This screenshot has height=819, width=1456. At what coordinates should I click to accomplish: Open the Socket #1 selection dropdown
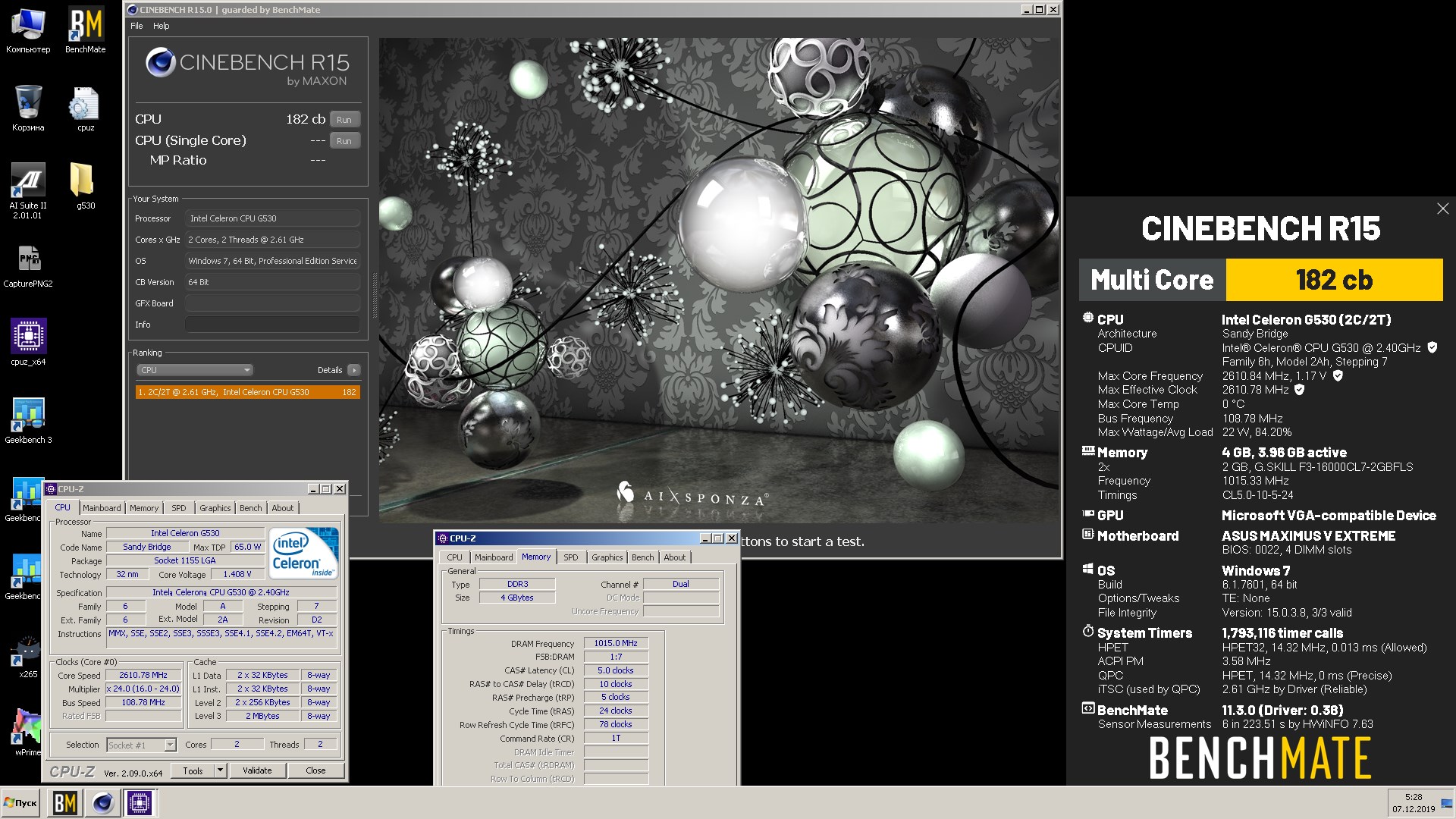pos(142,745)
